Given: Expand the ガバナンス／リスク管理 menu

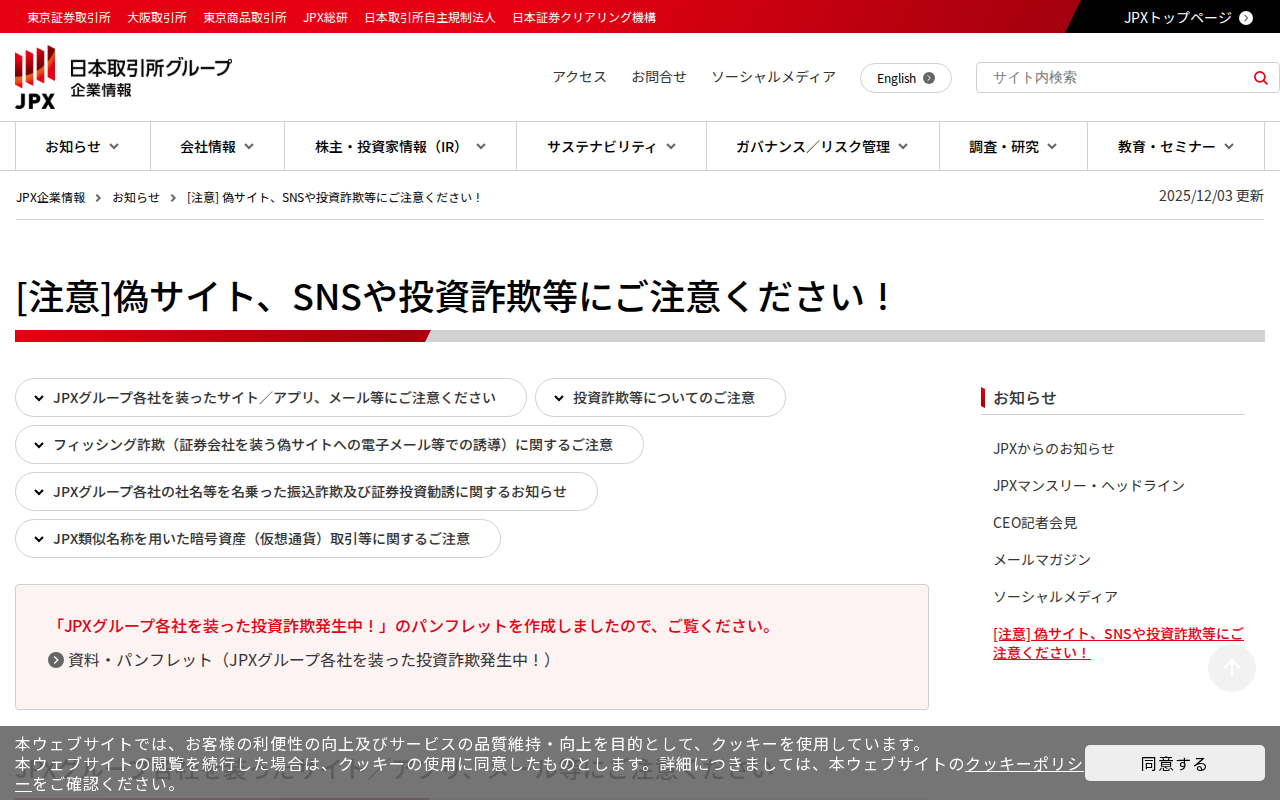Looking at the screenshot, I should pos(822,147).
